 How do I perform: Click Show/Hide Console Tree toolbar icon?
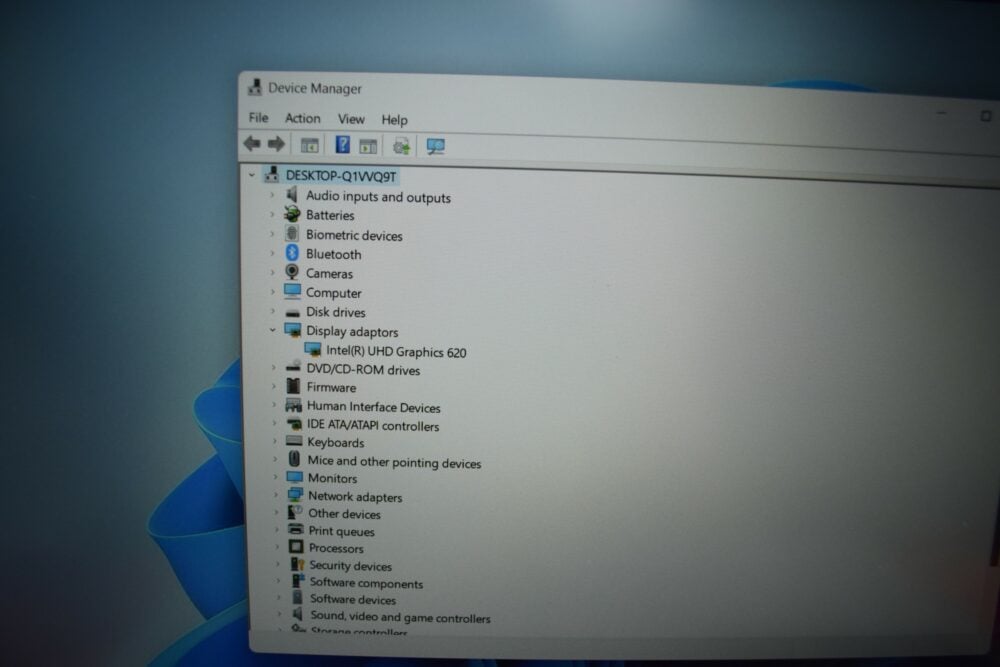[x=309, y=145]
